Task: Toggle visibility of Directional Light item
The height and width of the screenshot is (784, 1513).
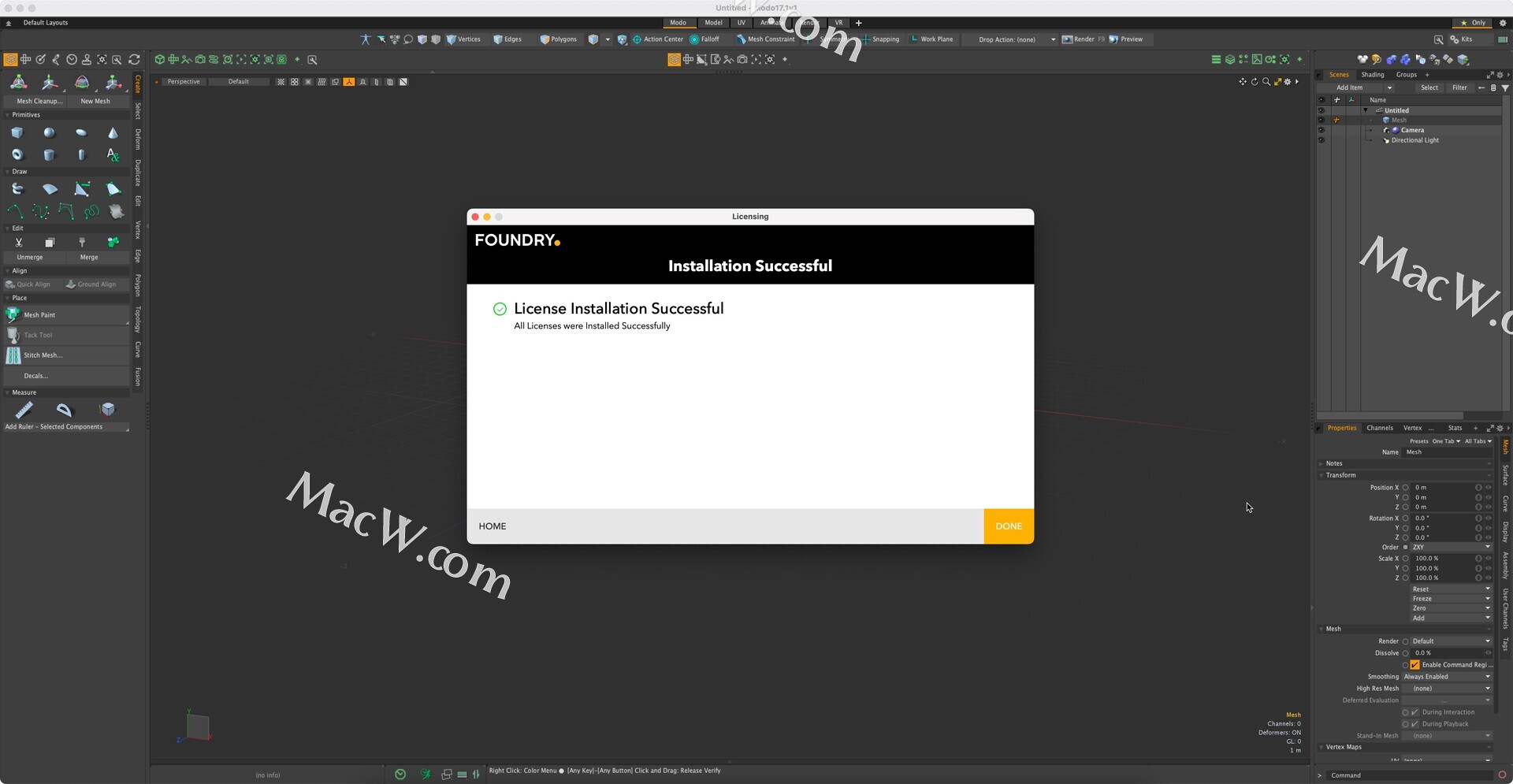Action: click(1322, 140)
